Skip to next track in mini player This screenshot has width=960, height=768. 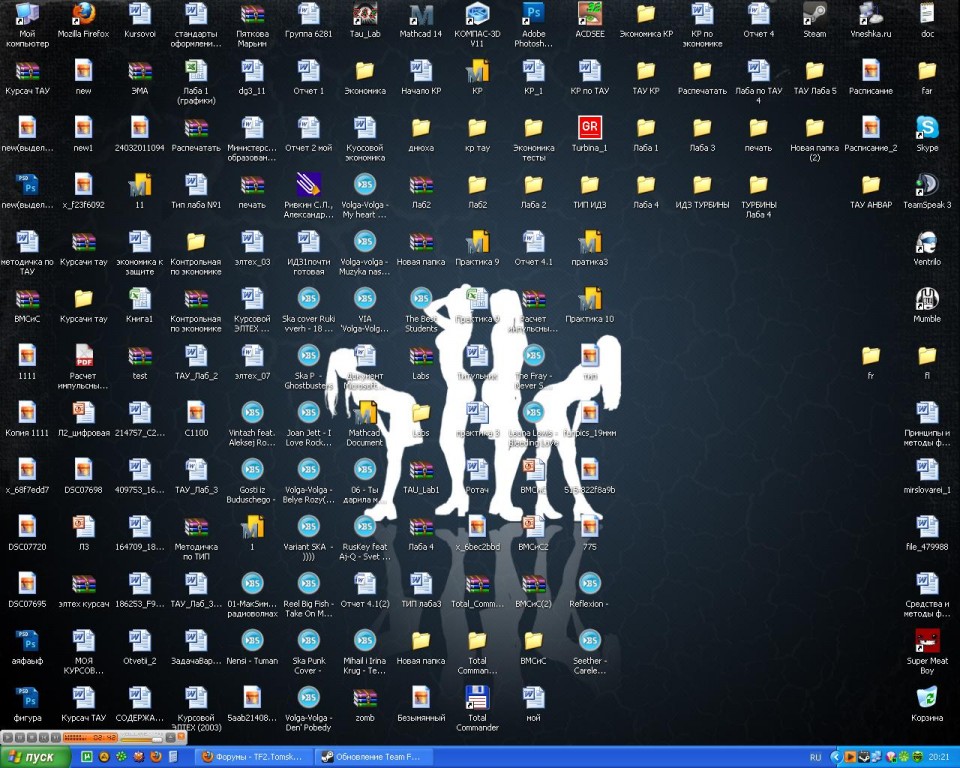(56, 737)
